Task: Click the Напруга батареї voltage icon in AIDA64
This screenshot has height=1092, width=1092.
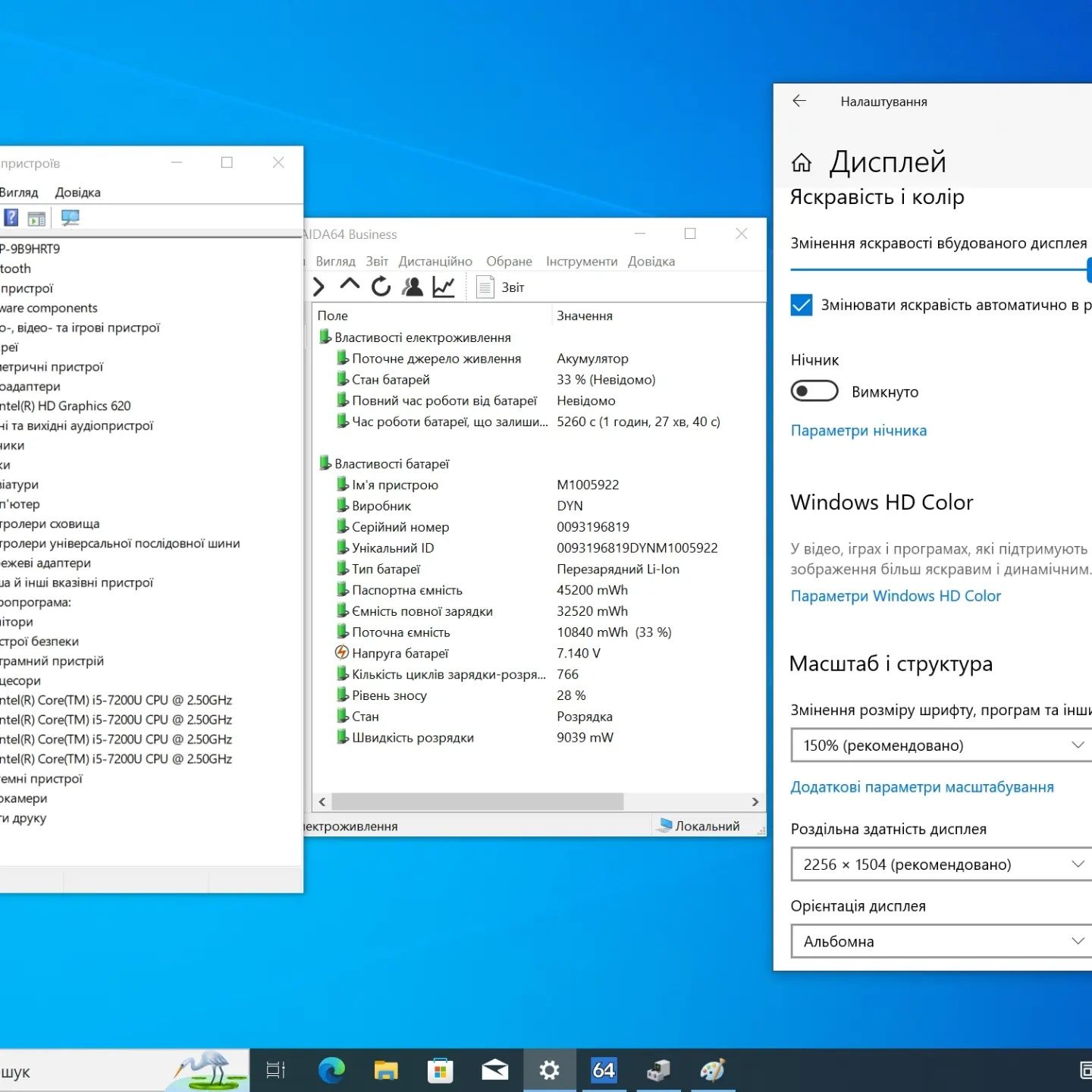Action: click(342, 653)
